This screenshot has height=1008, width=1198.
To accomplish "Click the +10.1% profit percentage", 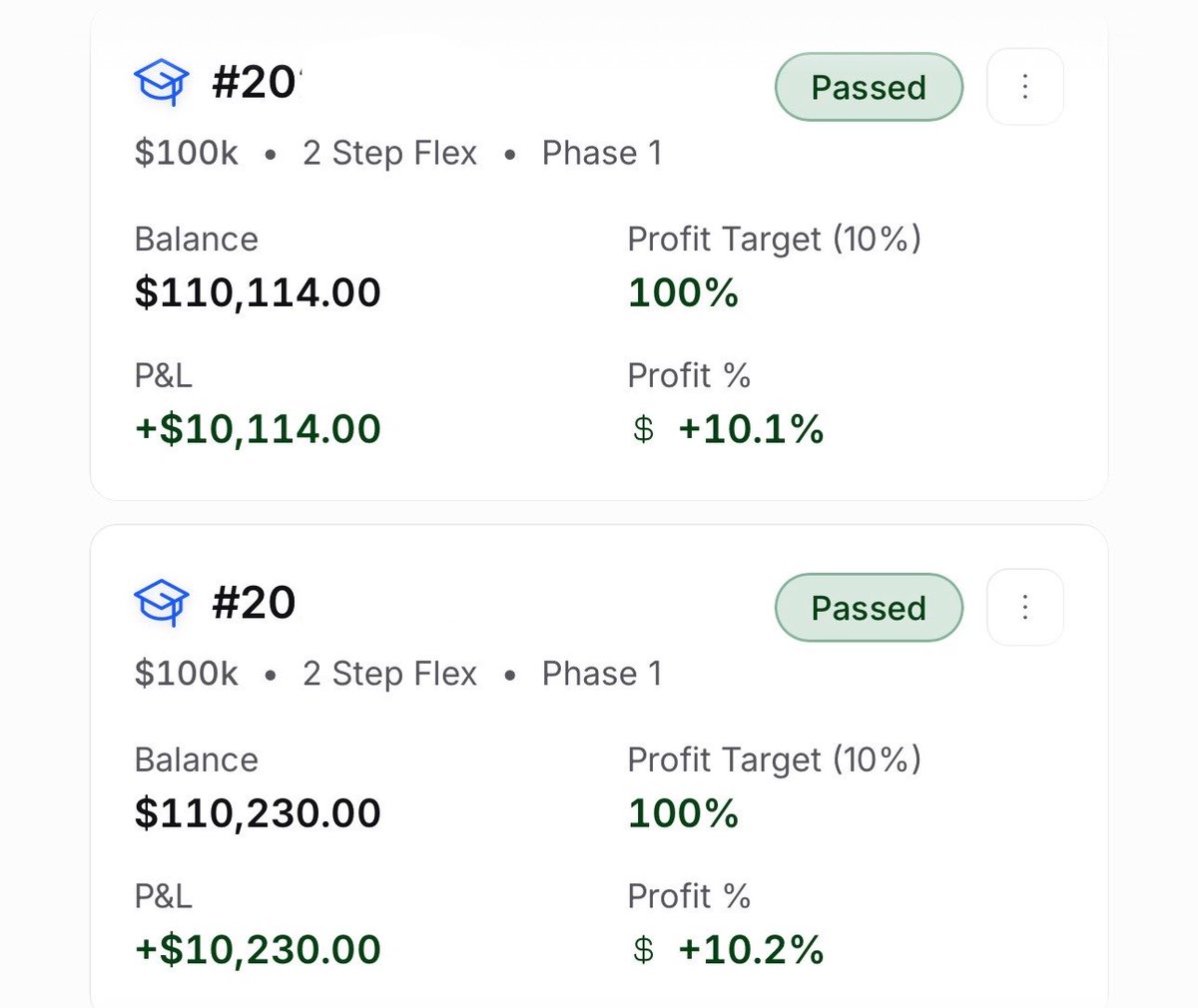I will (751, 429).
